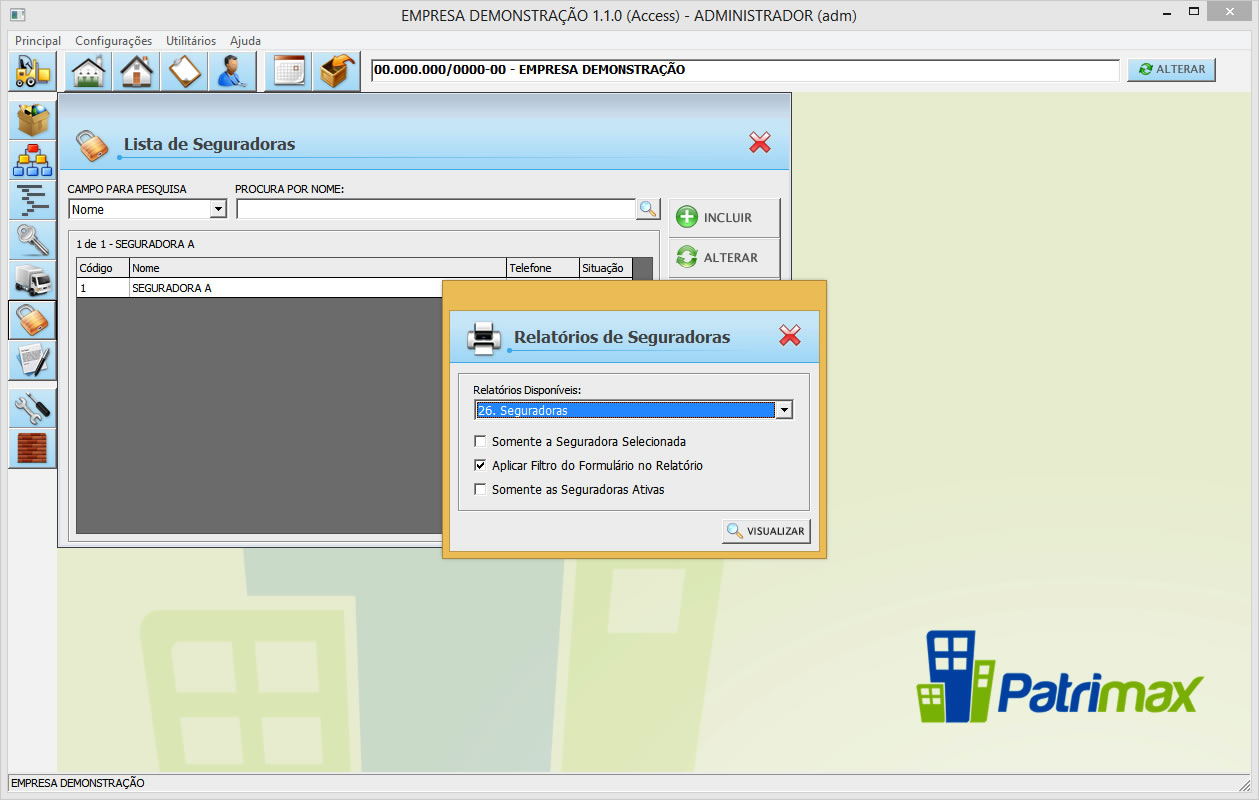Open the calendar toolbar icon
This screenshot has height=800, width=1259.
tap(289, 71)
